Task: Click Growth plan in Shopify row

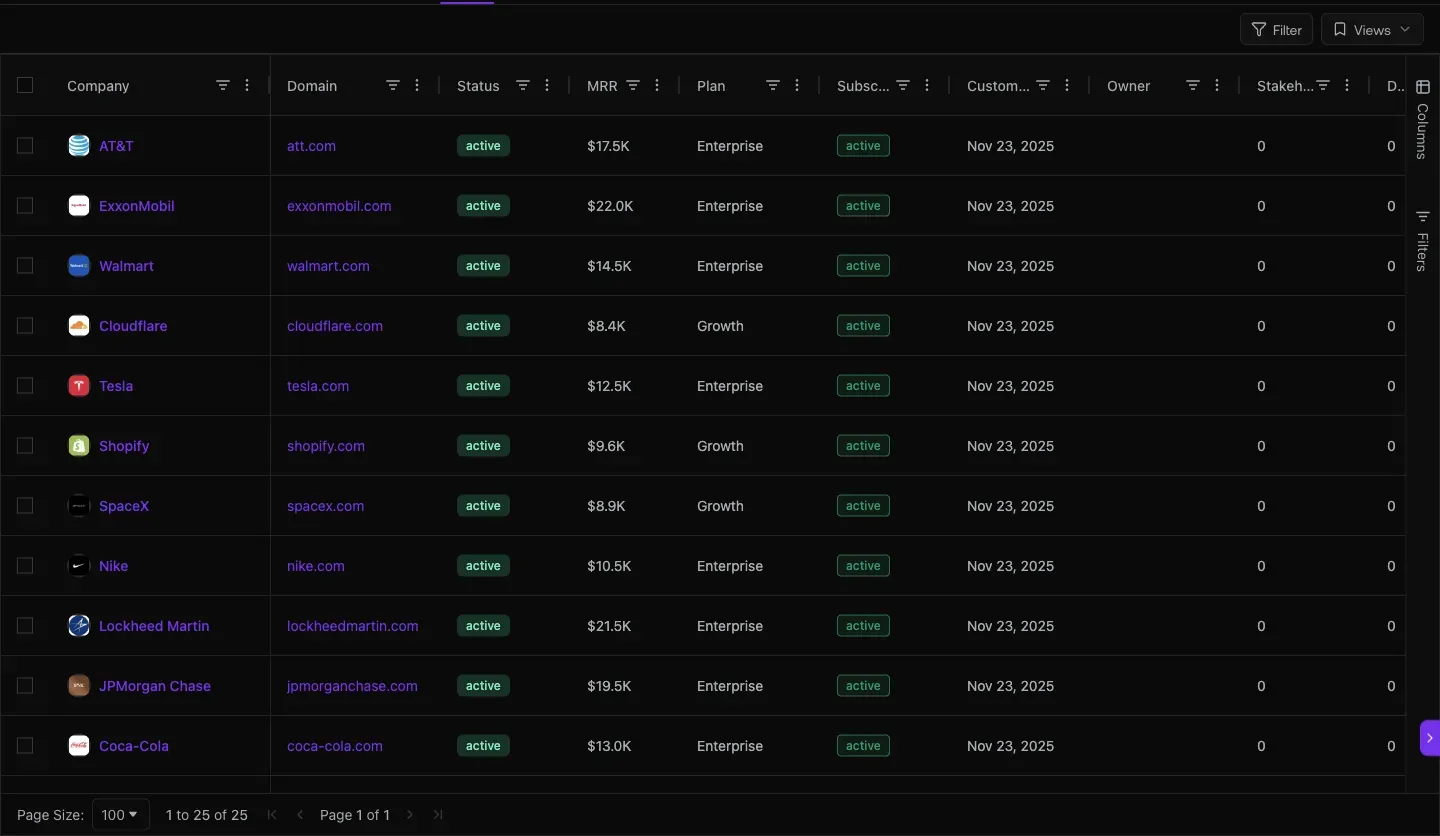Action: (720, 446)
